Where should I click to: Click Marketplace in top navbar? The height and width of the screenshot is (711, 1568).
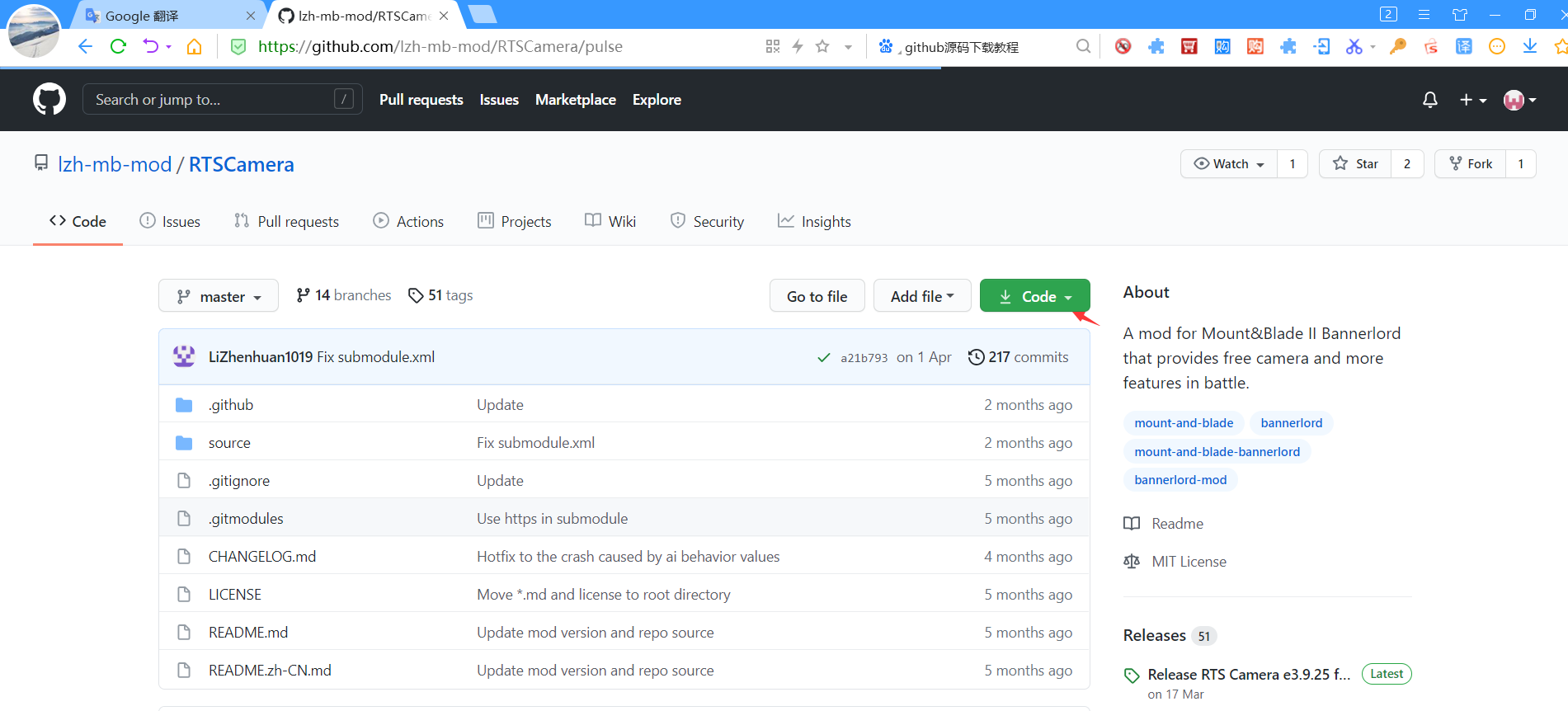(x=576, y=100)
